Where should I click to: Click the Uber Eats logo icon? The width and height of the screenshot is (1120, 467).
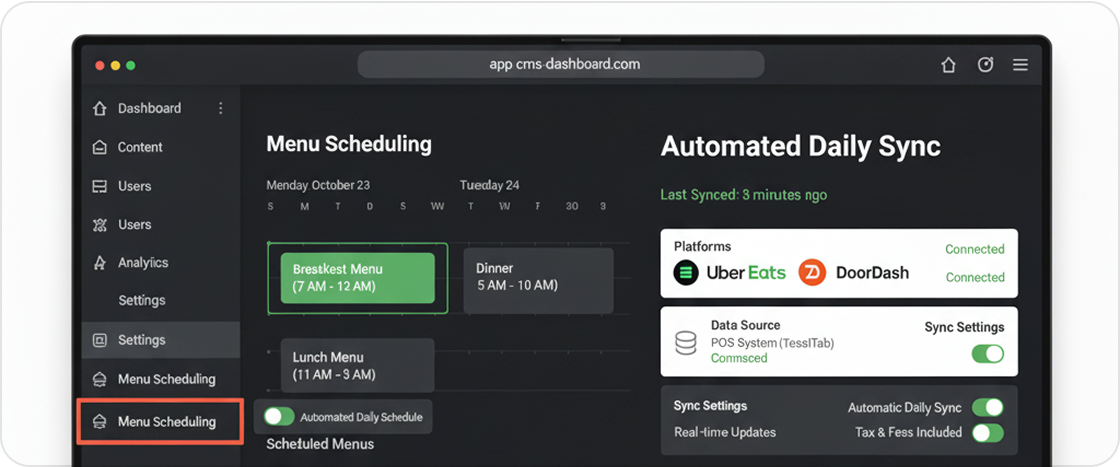685,272
